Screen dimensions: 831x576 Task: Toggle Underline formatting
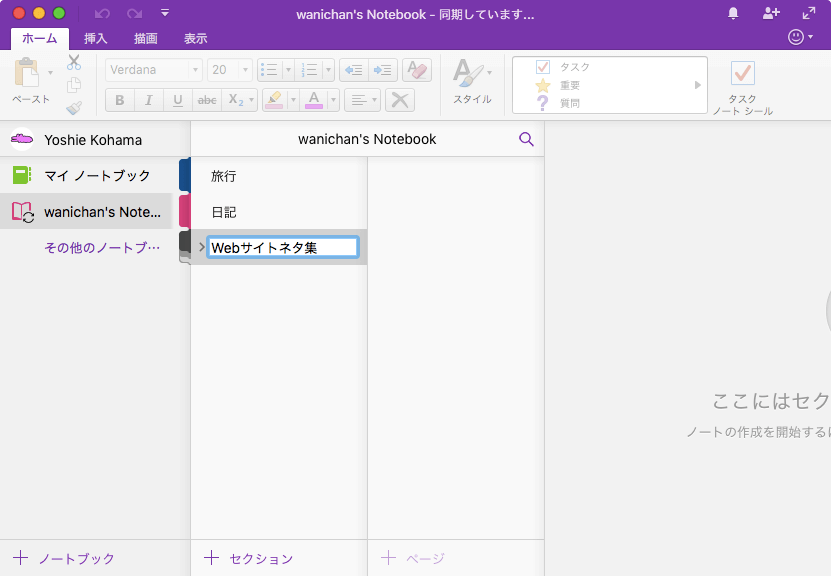178,100
